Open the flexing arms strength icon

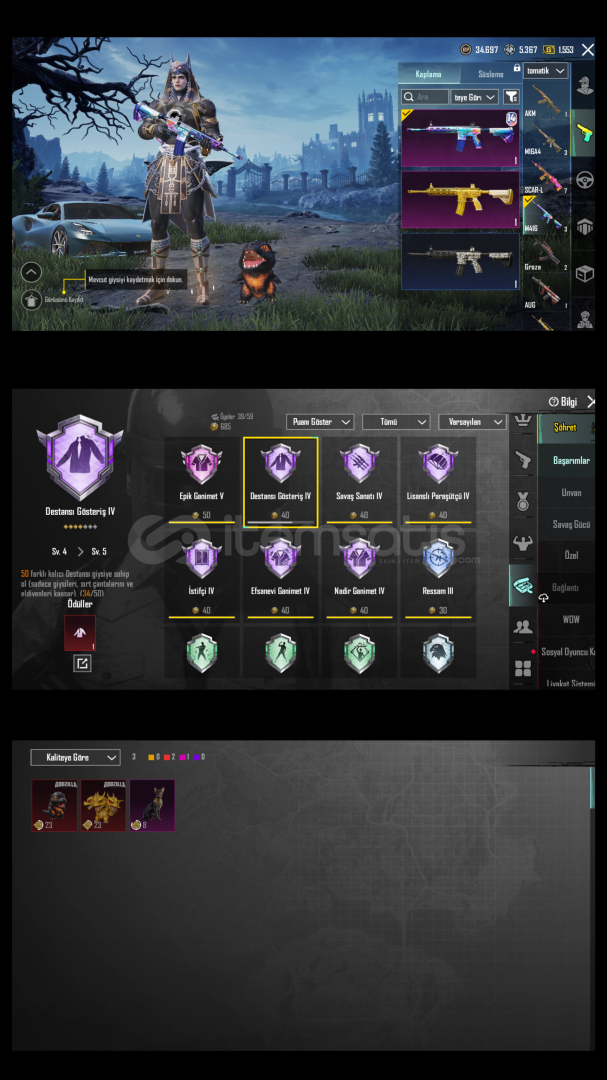coord(523,543)
